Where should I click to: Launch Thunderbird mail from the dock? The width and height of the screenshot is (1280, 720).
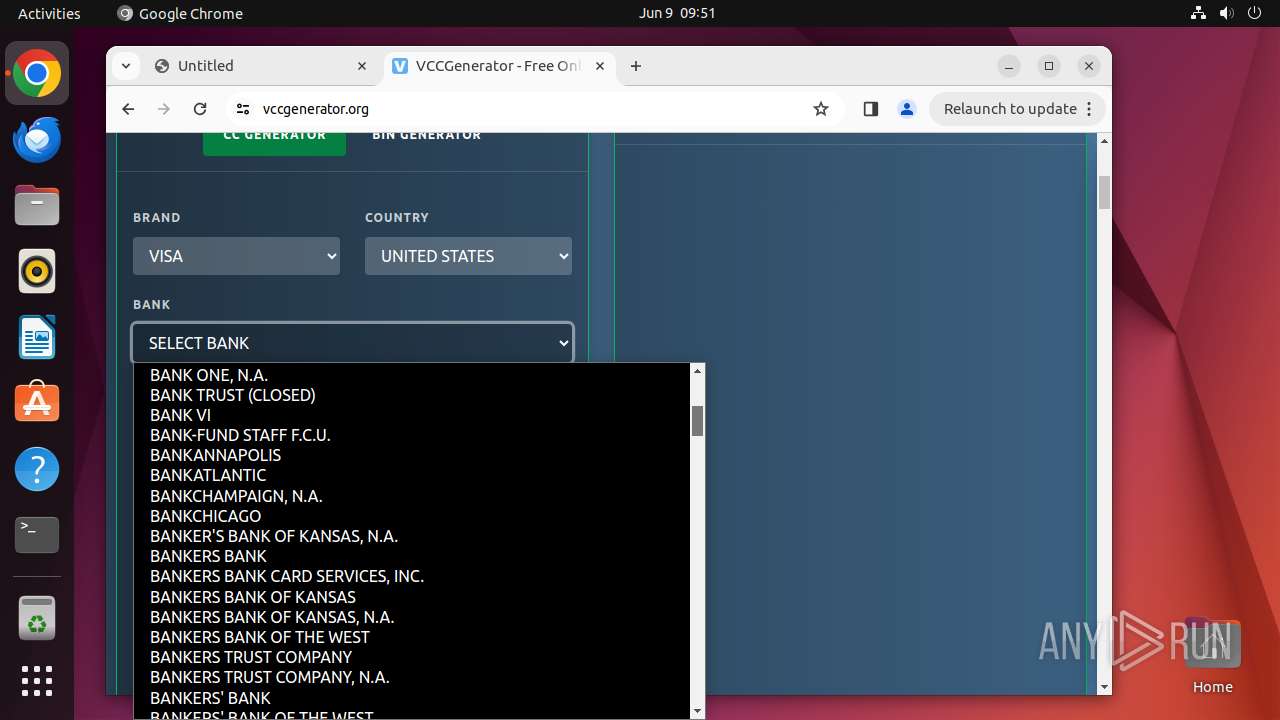coord(37,140)
